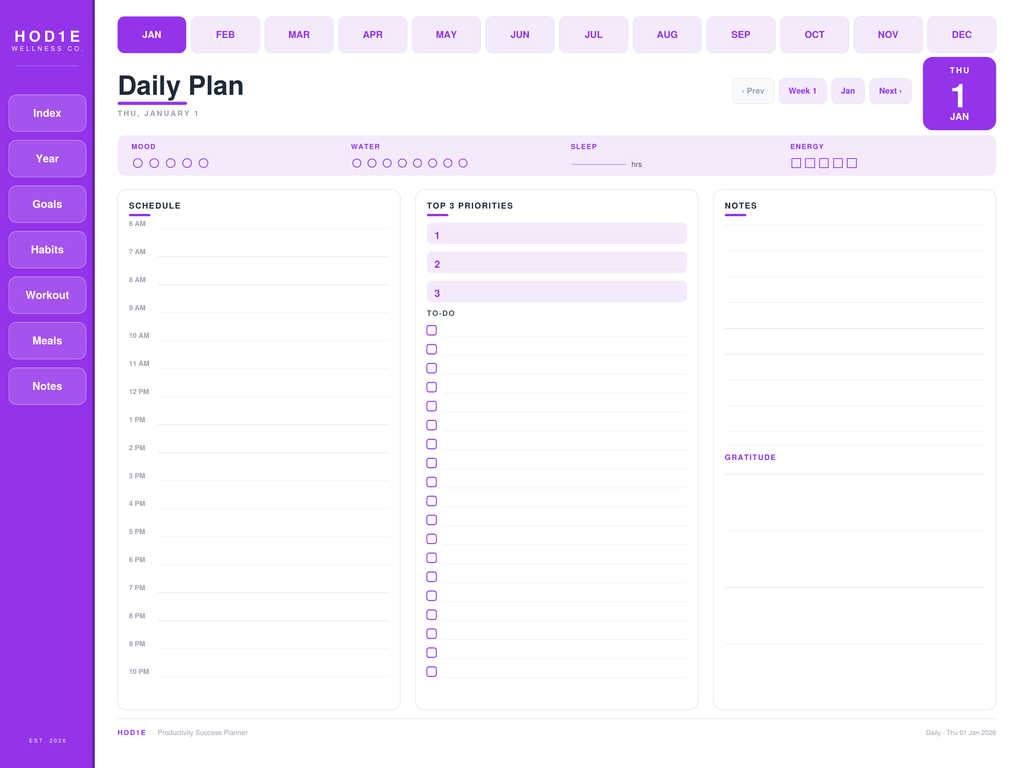Open the Habits tracker
The height and width of the screenshot is (768, 1024).
pos(47,249)
